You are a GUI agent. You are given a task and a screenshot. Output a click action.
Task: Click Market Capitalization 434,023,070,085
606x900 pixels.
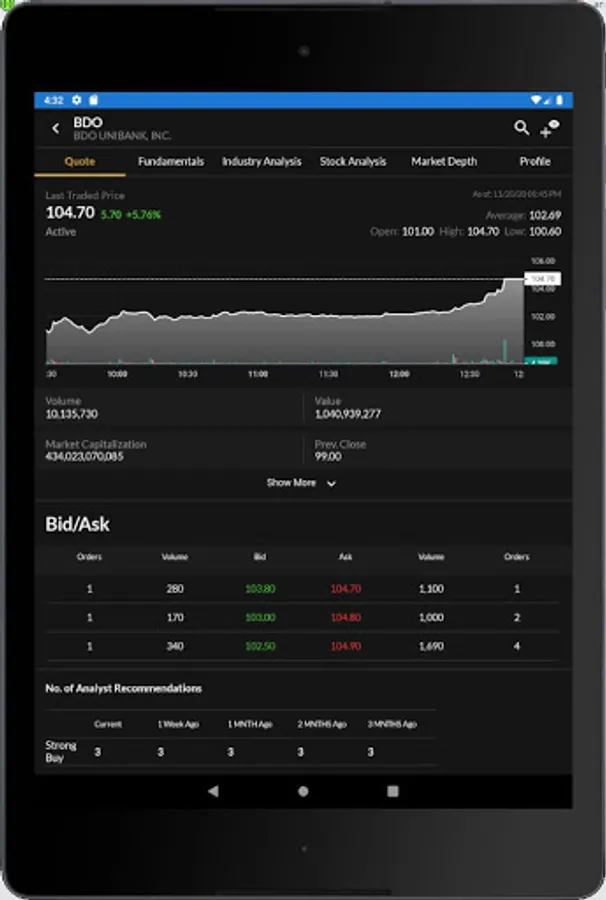coord(84,456)
